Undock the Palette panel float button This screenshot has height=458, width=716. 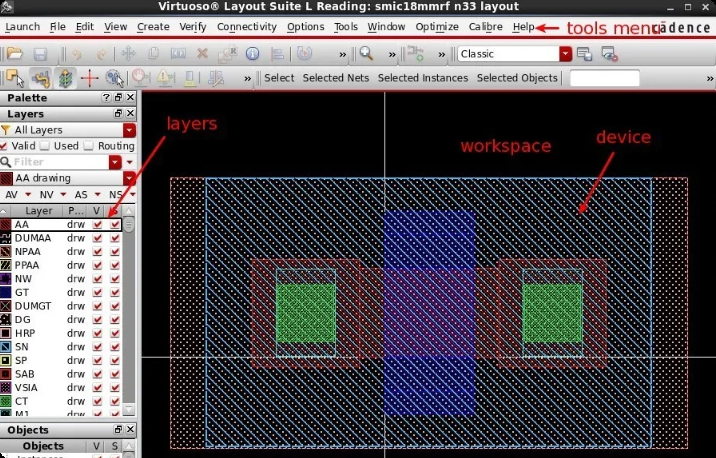tap(118, 97)
